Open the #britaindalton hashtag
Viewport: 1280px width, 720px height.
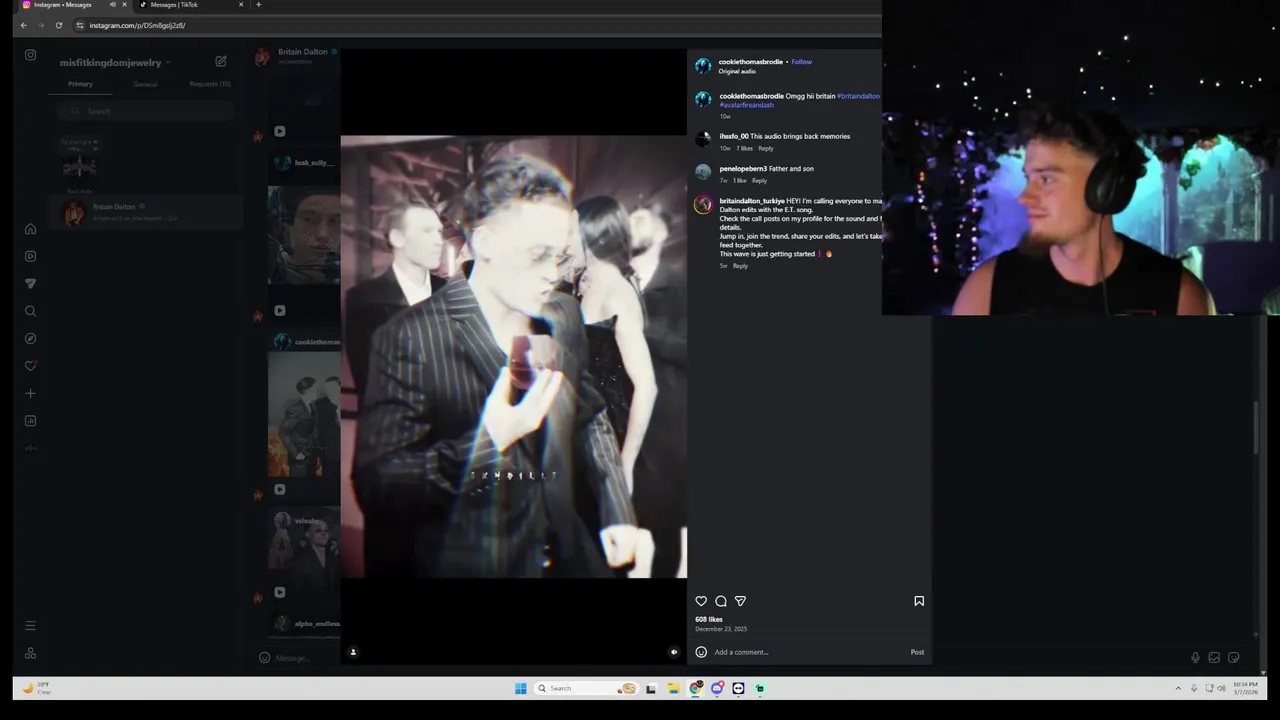point(858,96)
